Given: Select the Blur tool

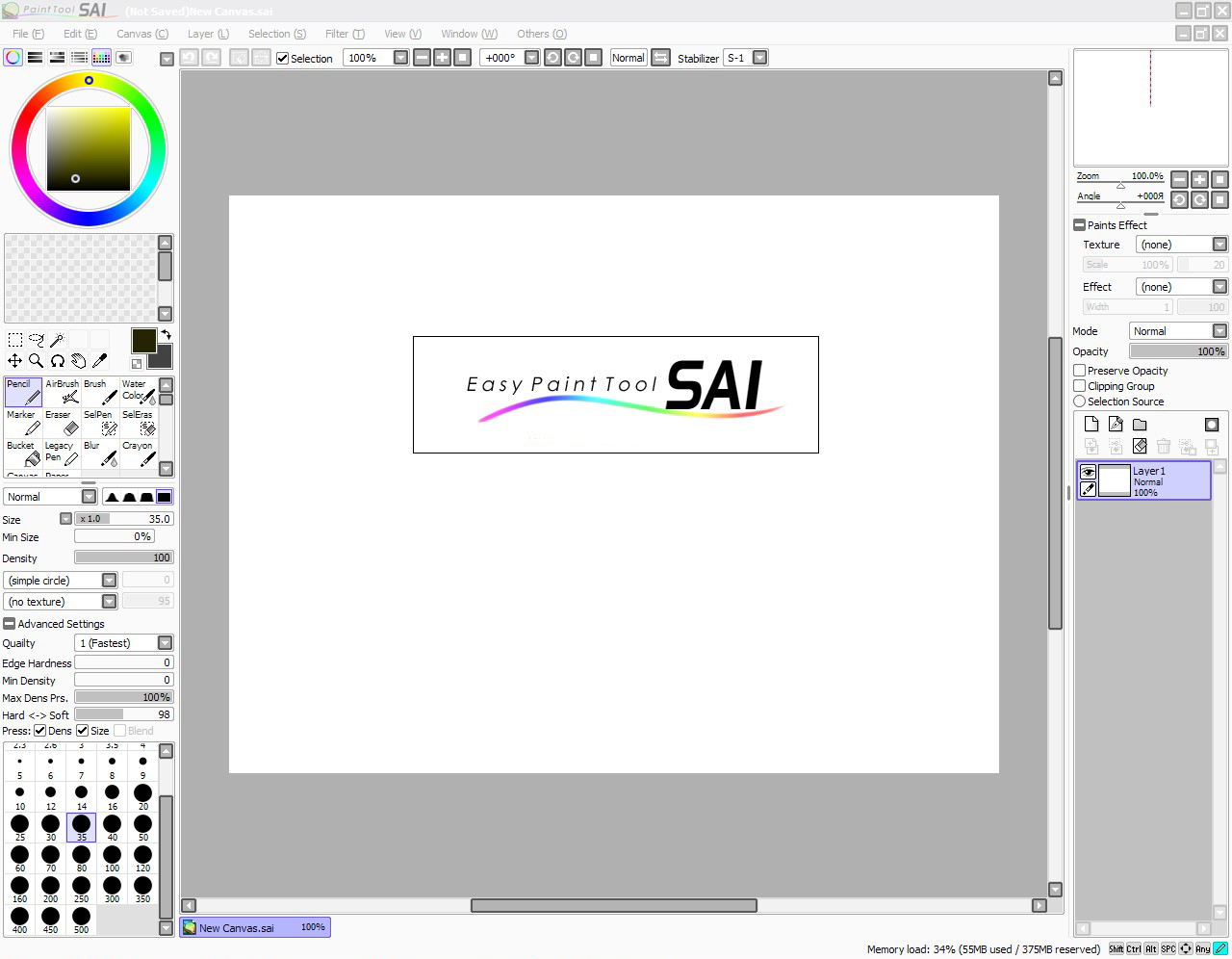Looking at the screenshot, I should pos(100,454).
